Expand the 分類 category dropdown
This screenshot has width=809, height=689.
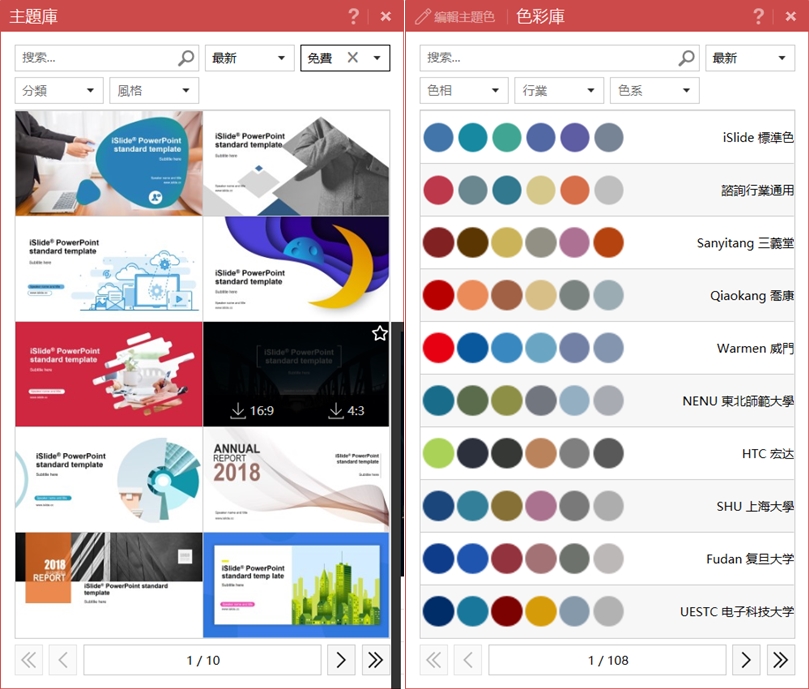pos(59,91)
